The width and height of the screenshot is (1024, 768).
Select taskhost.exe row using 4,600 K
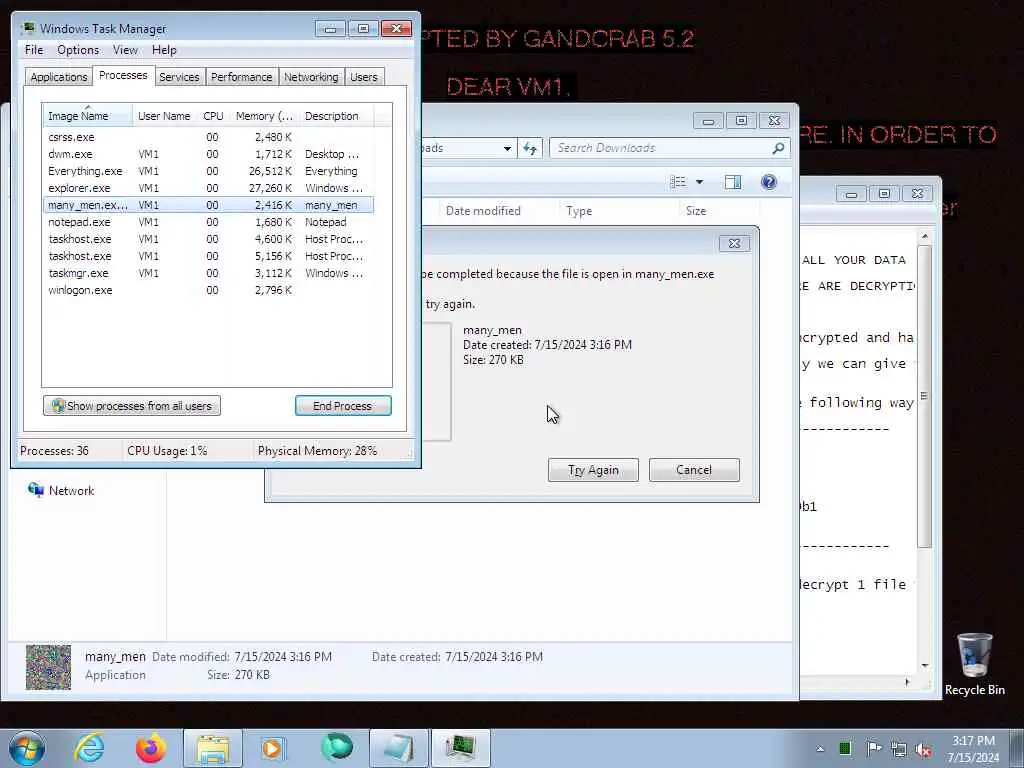tap(208, 239)
